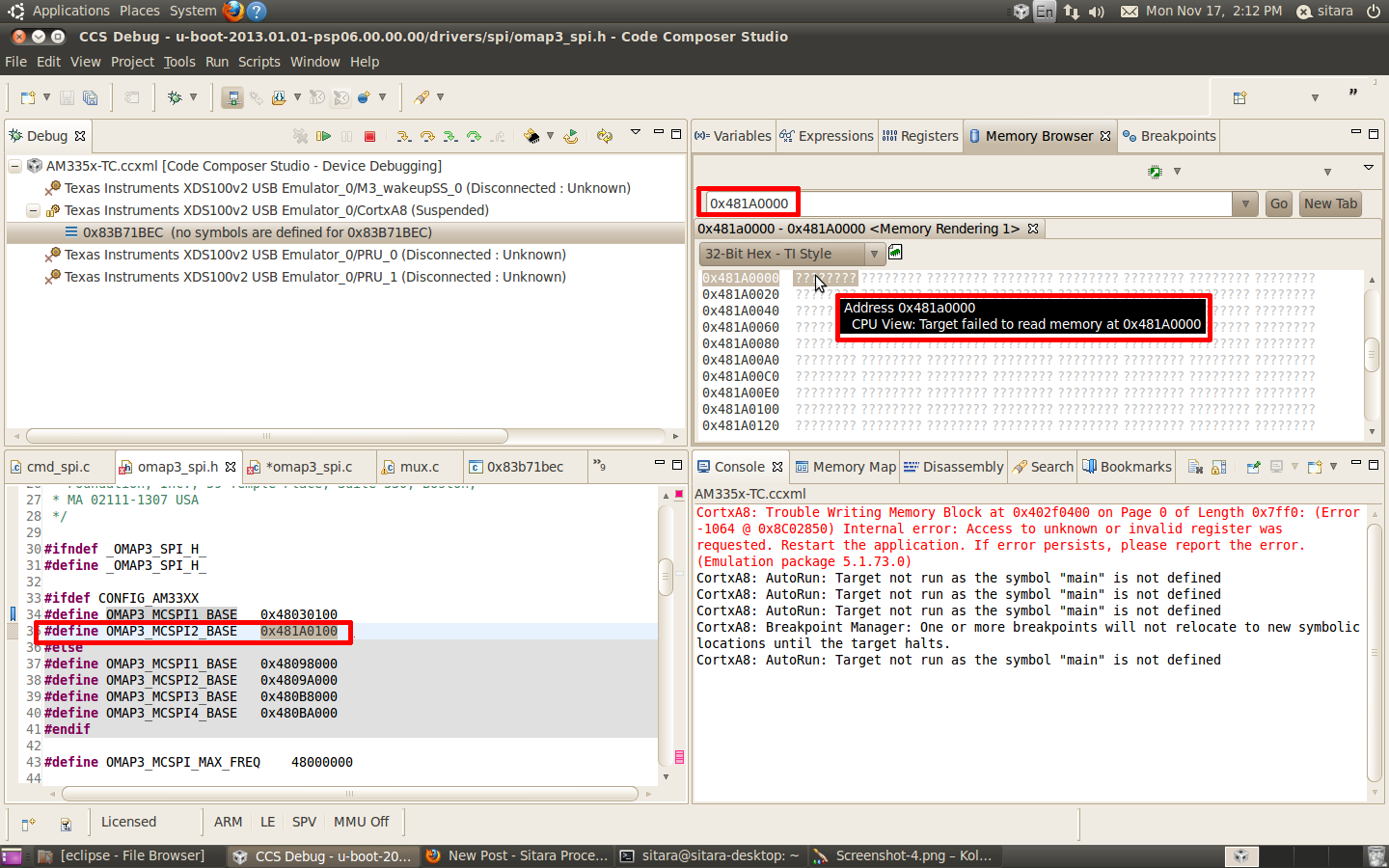Click the Connect Target toolbar icon
This screenshot has width=1389, height=868.
(x=231, y=97)
